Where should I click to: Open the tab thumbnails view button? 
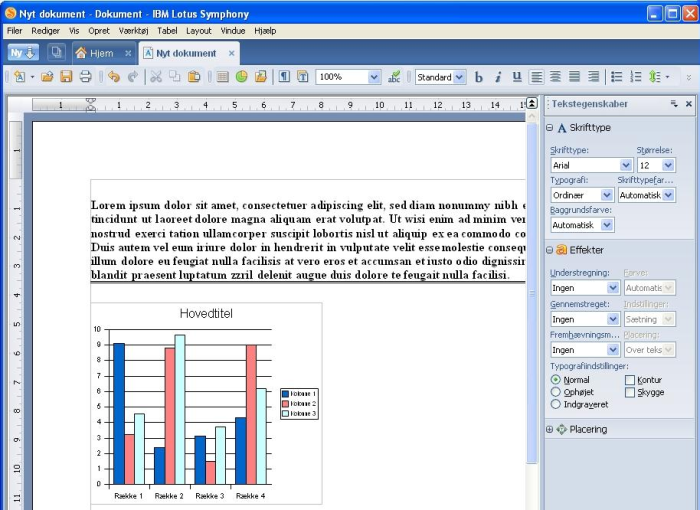point(56,53)
